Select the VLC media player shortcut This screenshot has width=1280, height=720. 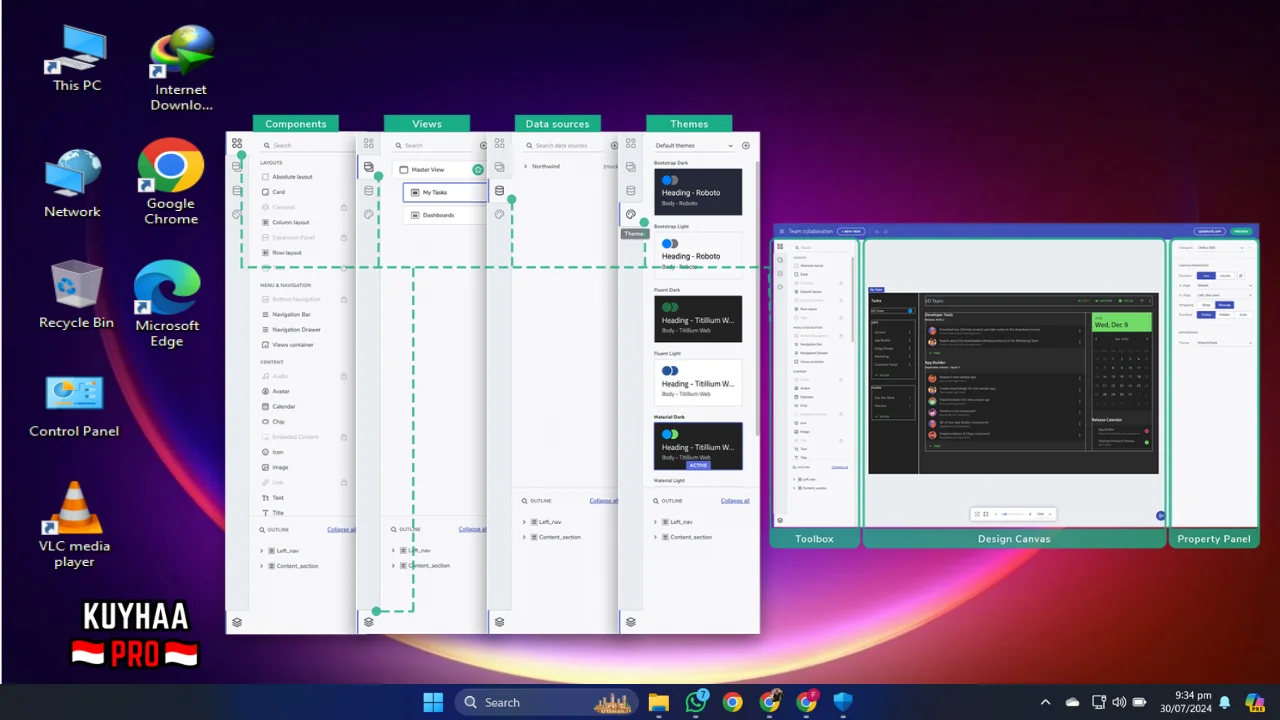(74, 525)
